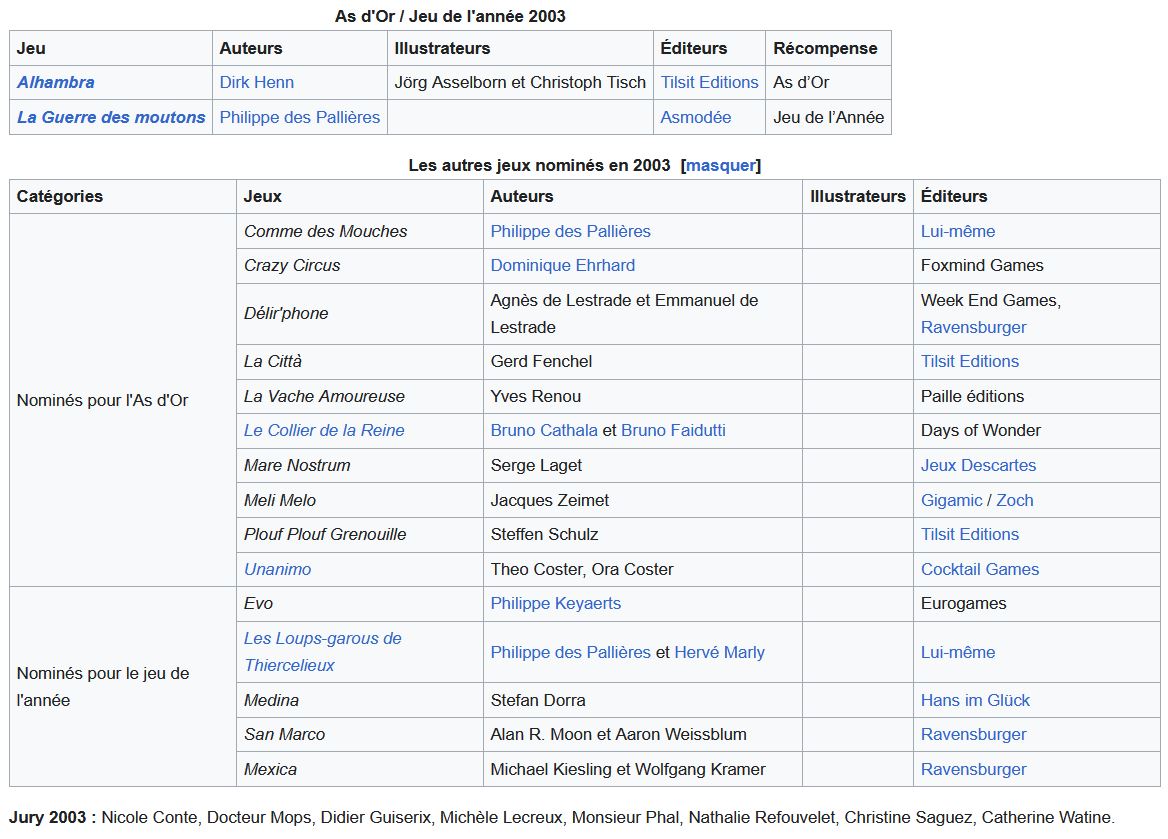Open Tilsit Editions link in Plouf Plouf Grenouille row
1168x839 pixels.
(x=970, y=535)
